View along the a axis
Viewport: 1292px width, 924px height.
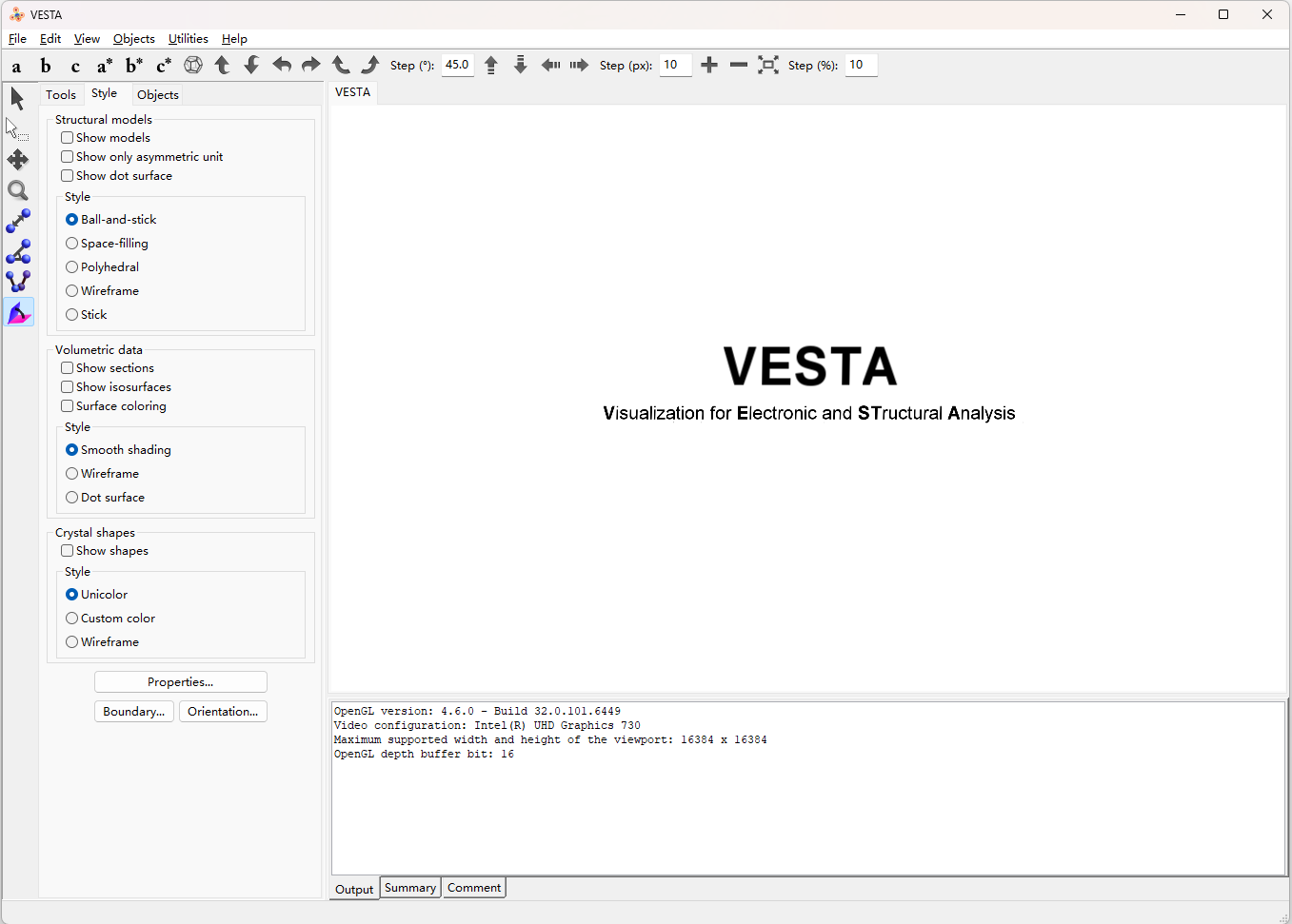(16, 66)
